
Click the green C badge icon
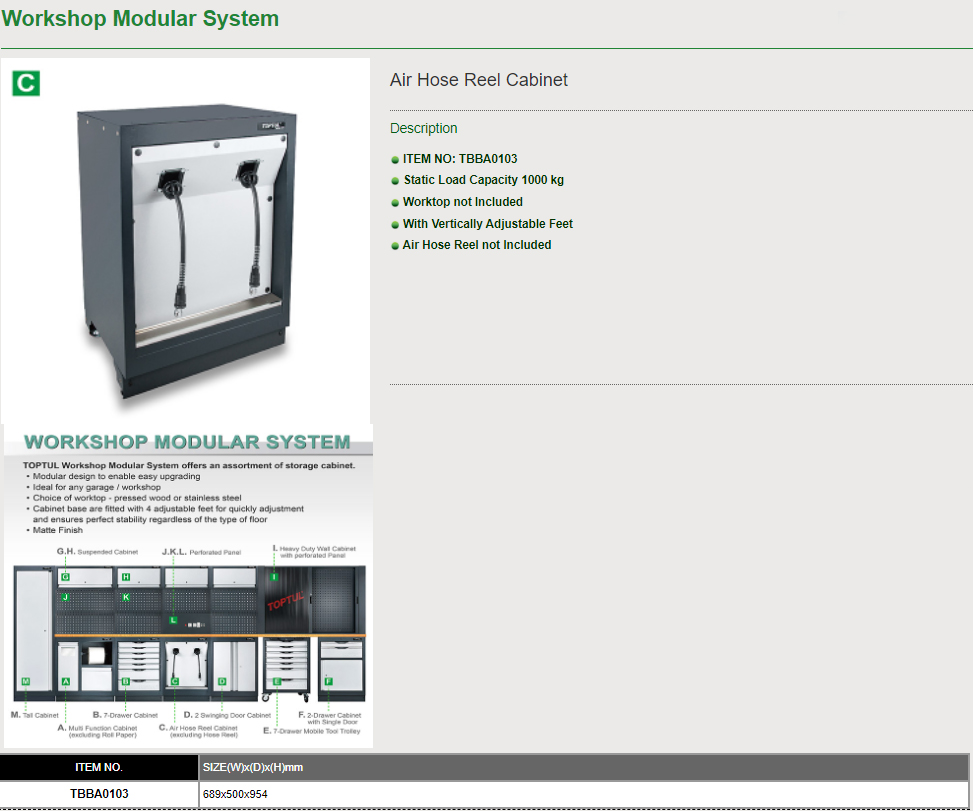point(26,83)
